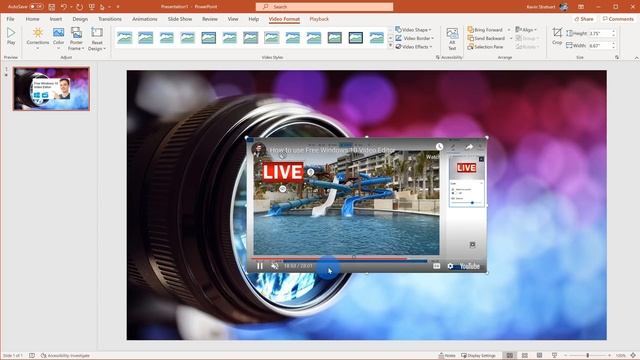This screenshot has height=360, width=640.
Task: Click Bring Forward
Action: tap(485, 30)
